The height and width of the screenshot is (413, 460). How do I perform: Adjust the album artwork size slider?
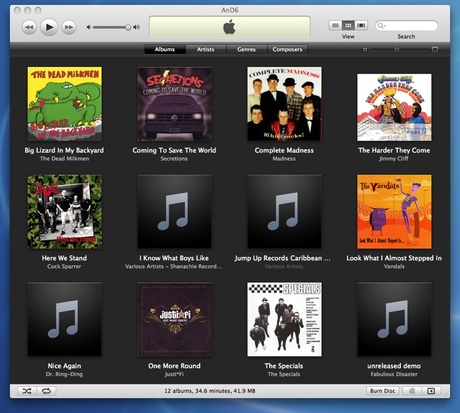point(397,49)
